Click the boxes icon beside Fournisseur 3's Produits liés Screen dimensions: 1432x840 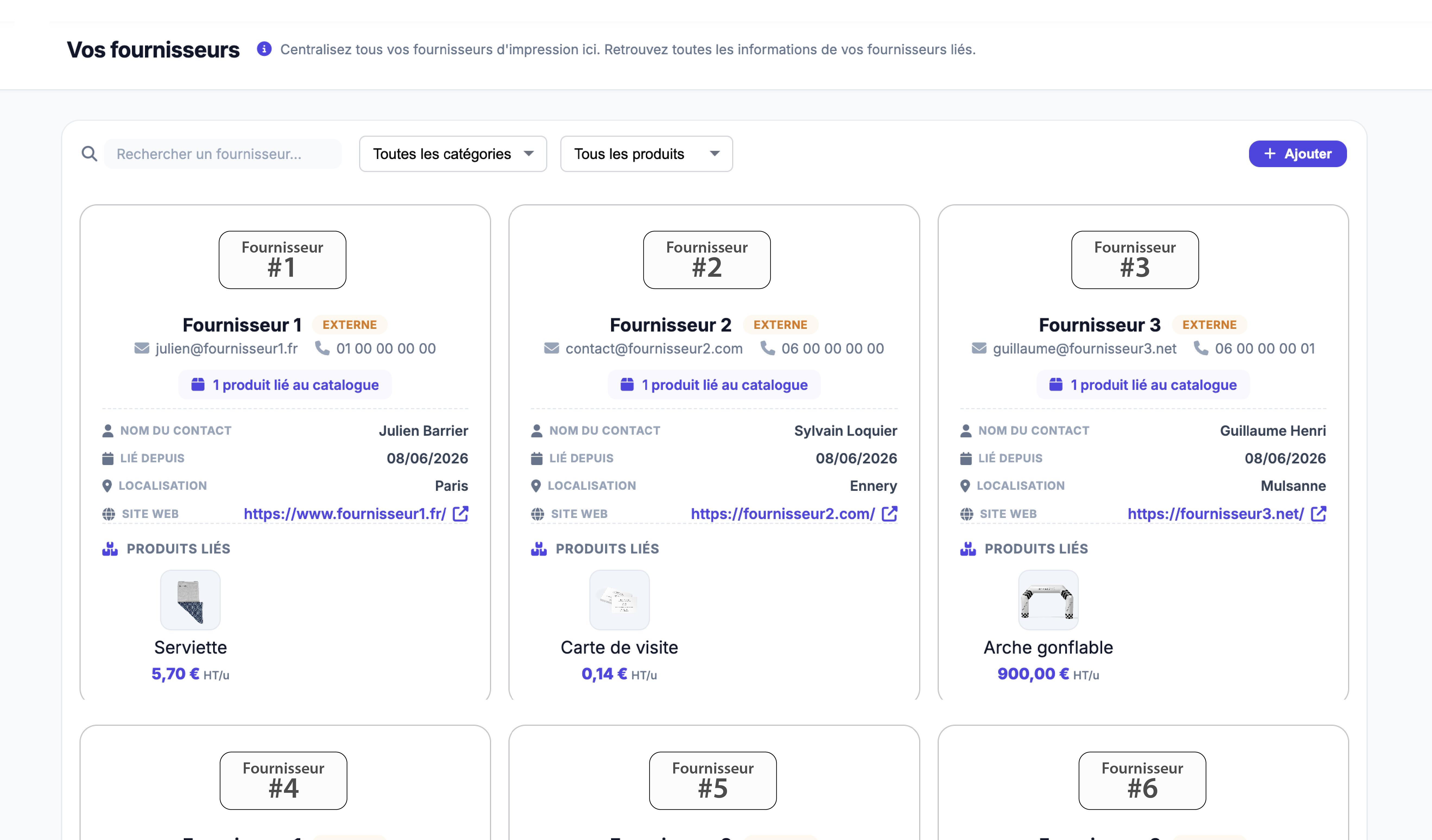(x=968, y=549)
